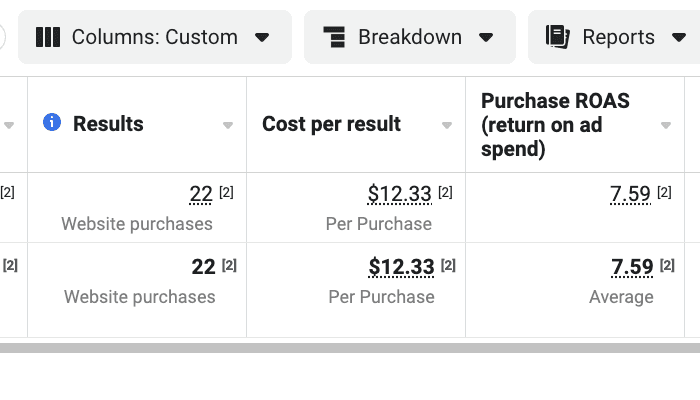Click the bold total $12.33 cost value
Image resolution: width=700 pixels, height=400 pixels.
pos(401,267)
